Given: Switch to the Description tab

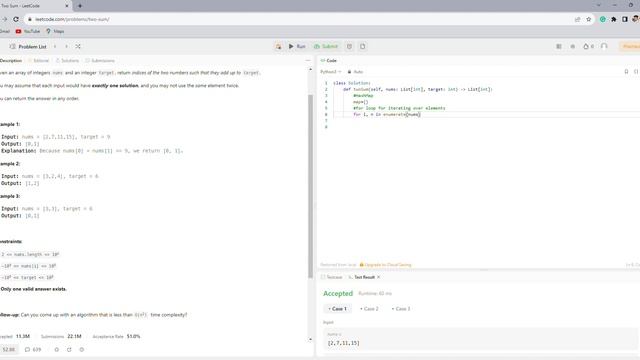Looking at the screenshot, I should 11,60.
